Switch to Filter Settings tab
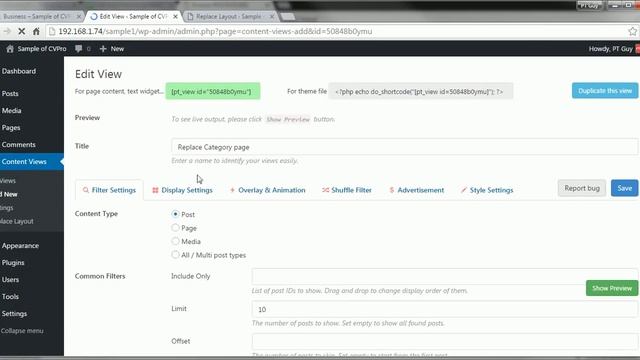This screenshot has width=640, height=360. click(109, 190)
